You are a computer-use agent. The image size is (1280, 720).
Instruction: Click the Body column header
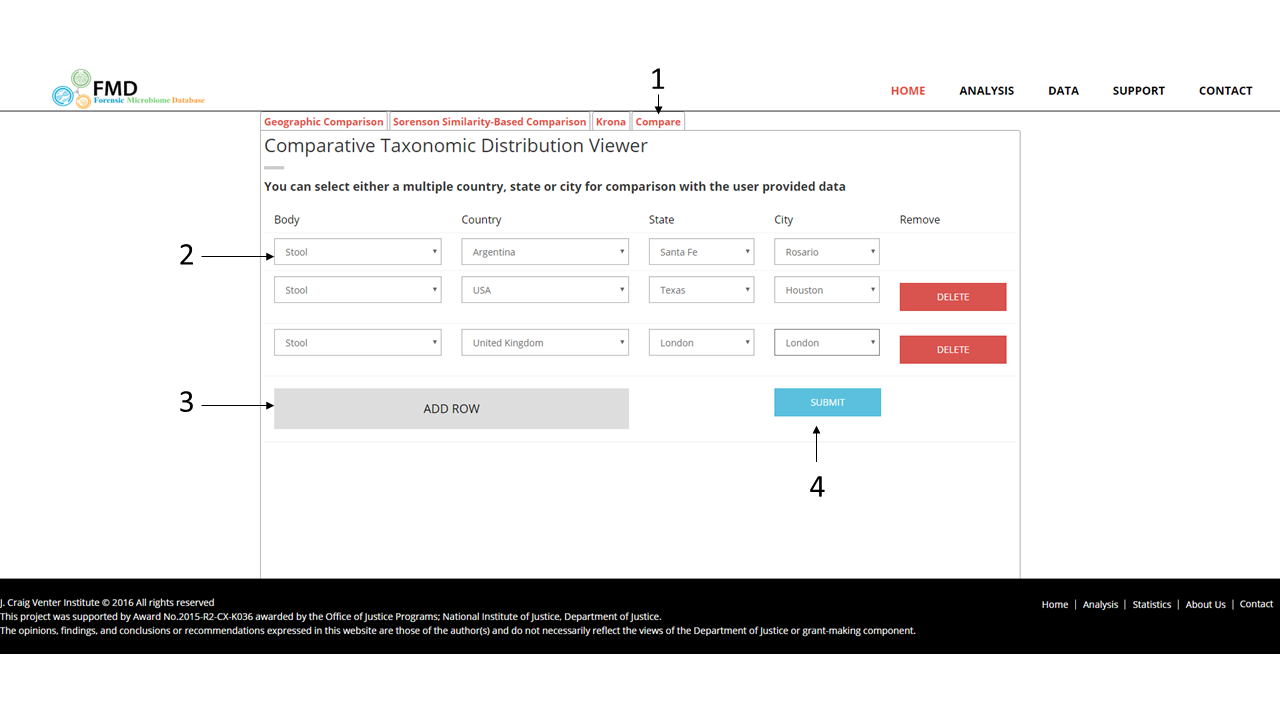pyautogui.click(x=287, y=220)
